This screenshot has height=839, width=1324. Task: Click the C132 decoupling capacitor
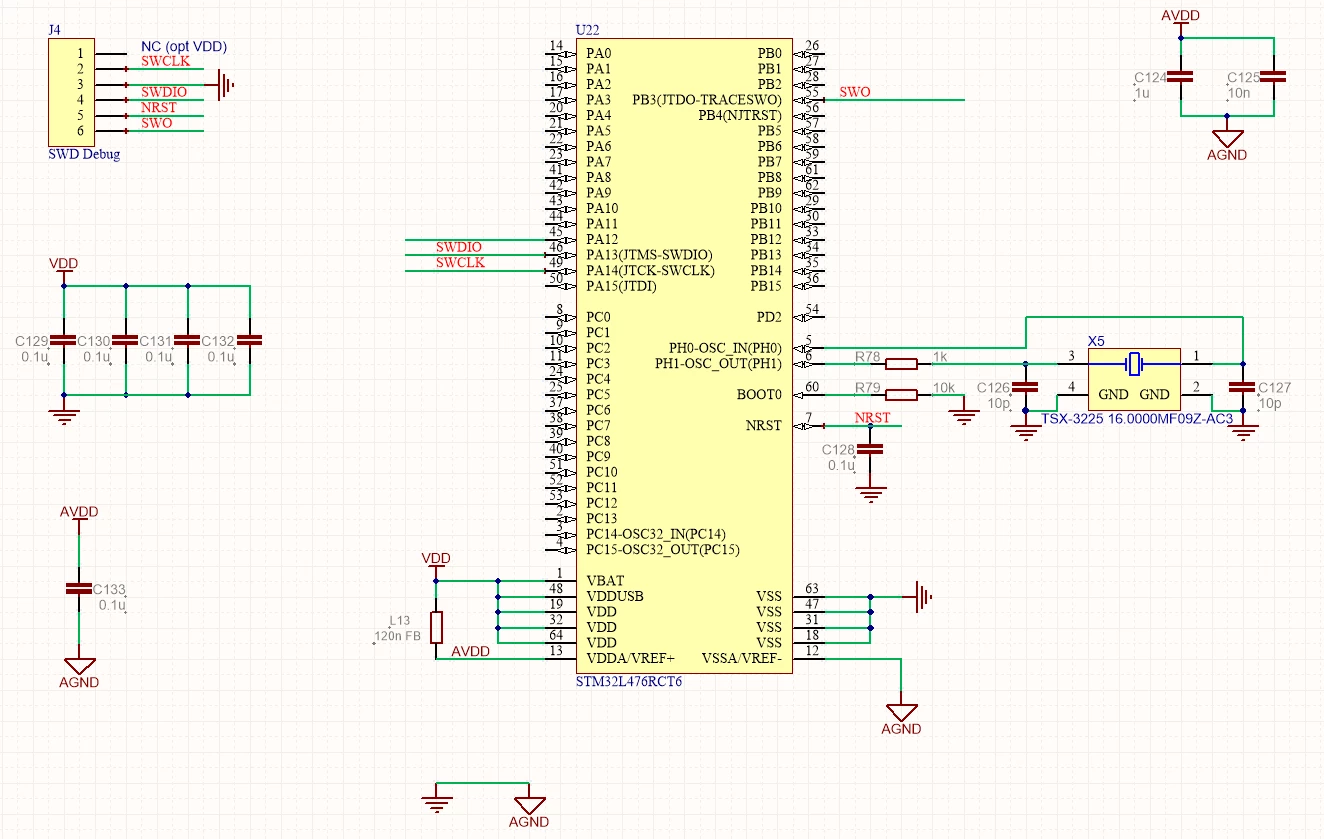[249, 340]
